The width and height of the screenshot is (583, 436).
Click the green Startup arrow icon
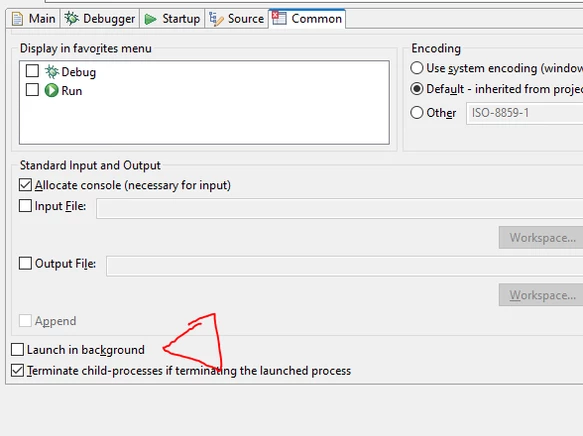(150, 19)
